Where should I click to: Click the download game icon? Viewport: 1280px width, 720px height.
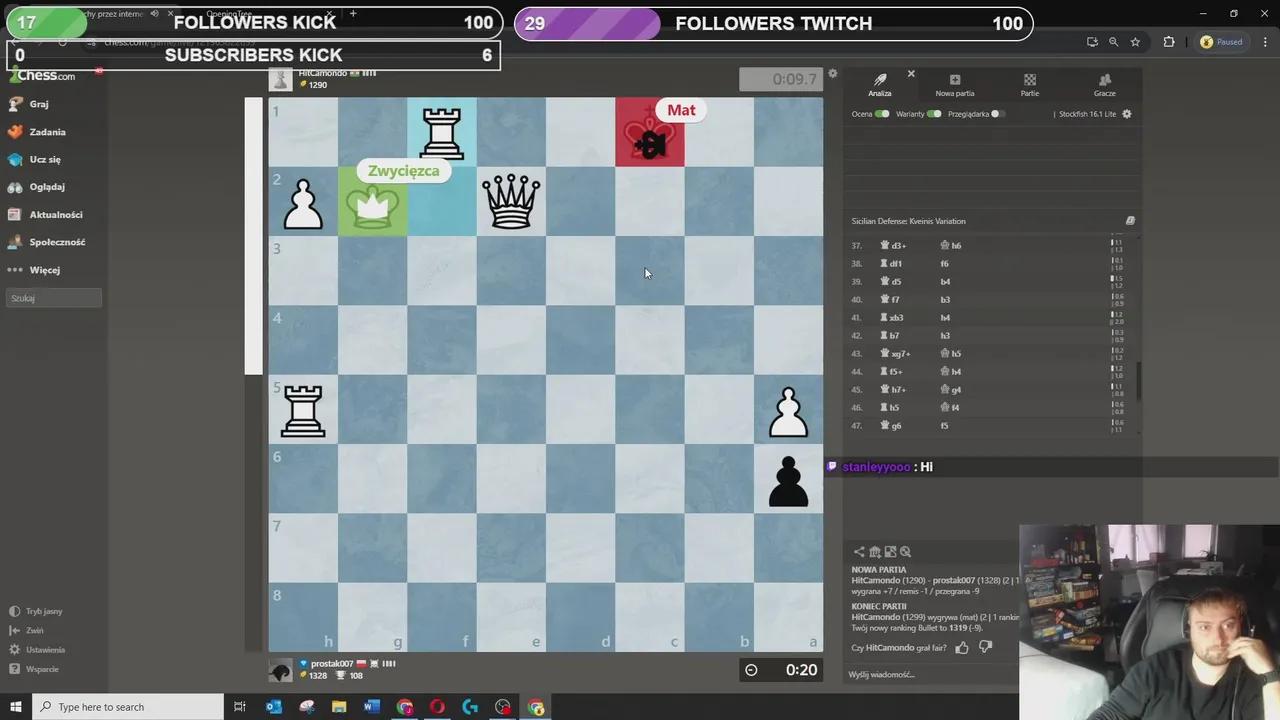coord(875,552)
